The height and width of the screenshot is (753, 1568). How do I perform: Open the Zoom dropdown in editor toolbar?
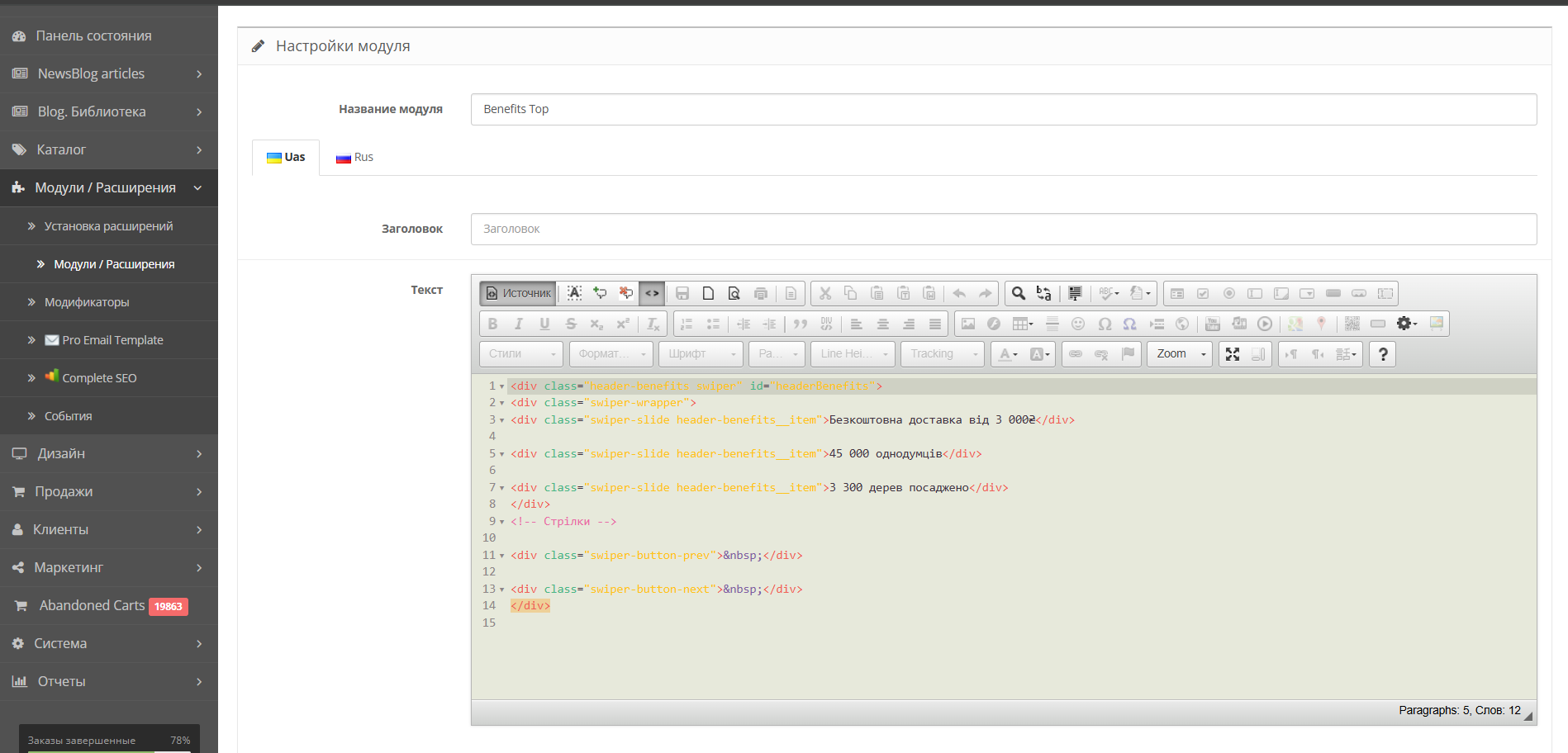tap(1180, 354)
